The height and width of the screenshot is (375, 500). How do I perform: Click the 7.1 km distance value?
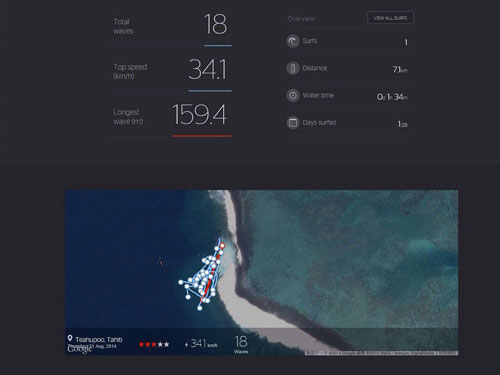[x=400, y=70]
